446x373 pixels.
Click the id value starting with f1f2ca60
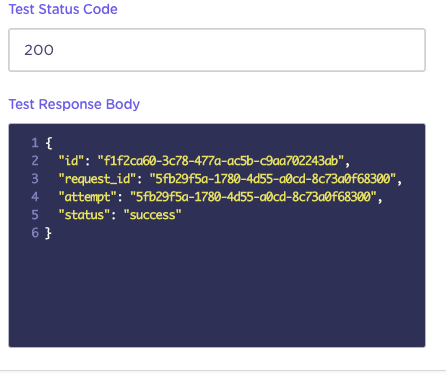pyautogui.click(x=220, y=161)
